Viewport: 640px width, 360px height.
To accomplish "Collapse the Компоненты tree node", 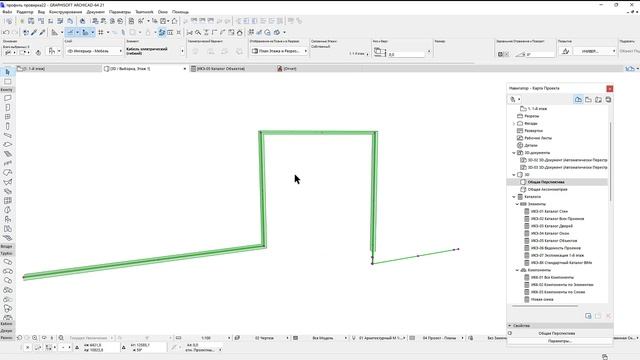I will click(x=517, y=270).
